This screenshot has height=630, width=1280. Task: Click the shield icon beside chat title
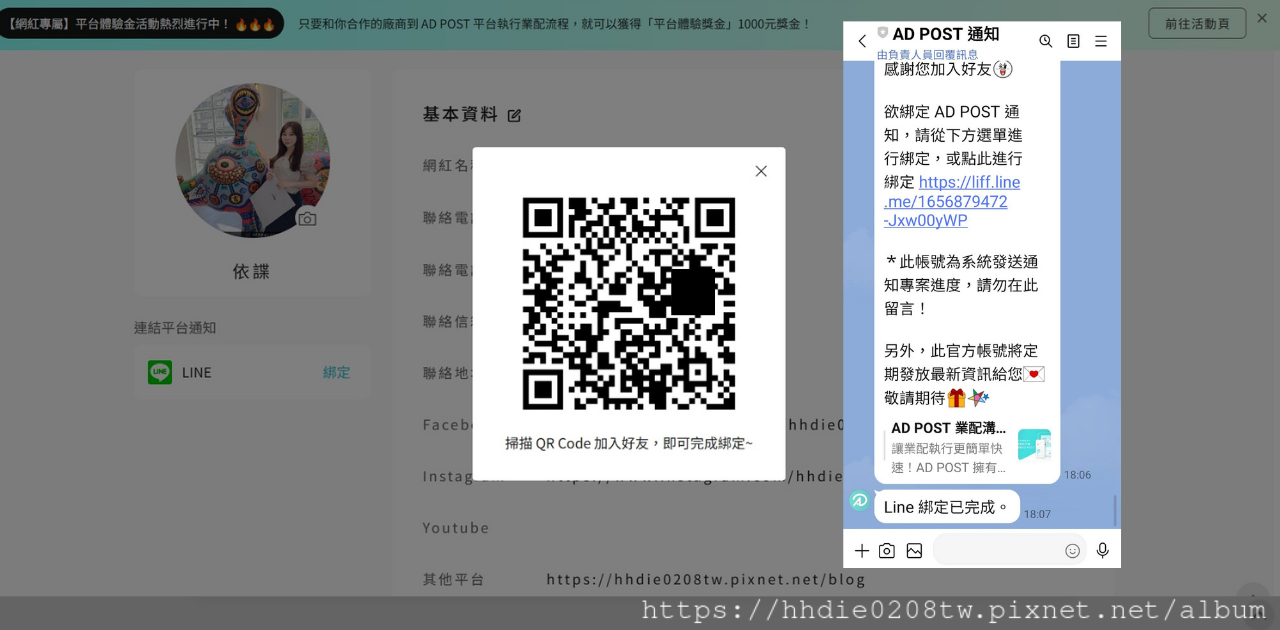pos(882,33)
